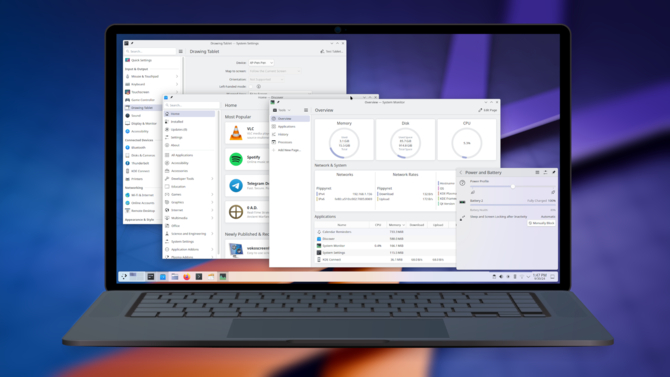
Task: Open Display & Monitor settings
Action: tap(144, 124)
